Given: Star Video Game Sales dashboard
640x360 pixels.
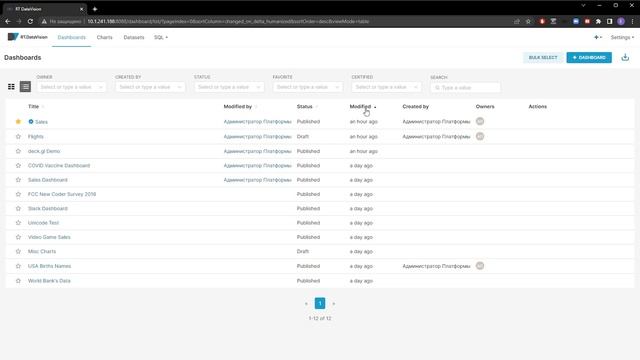Looking at the screenshot, I should point(18,237).
